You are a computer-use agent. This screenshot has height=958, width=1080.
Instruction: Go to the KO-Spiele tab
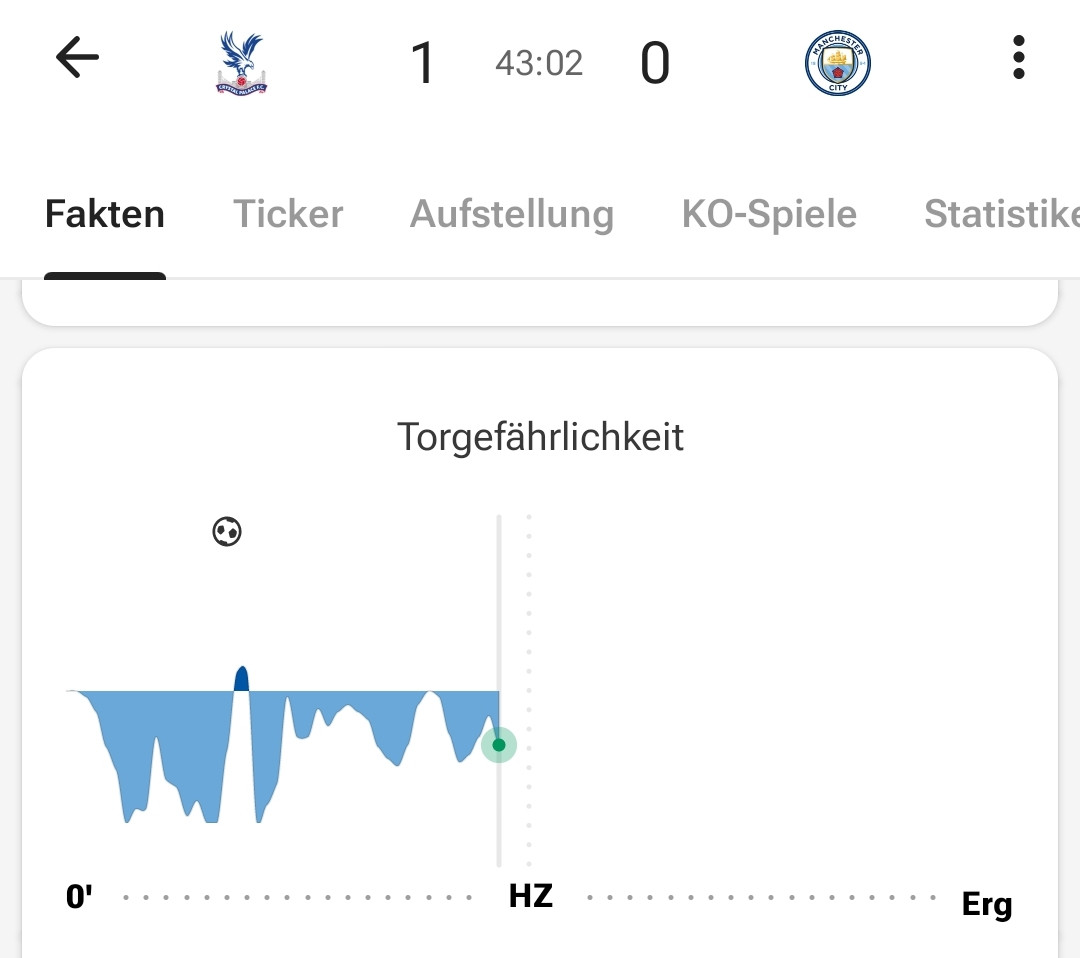coord(769,214)
